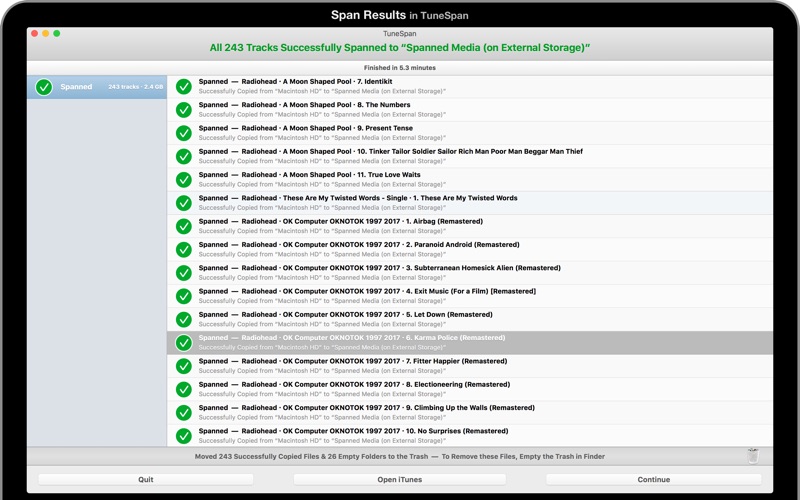
Task: Click 'Successfully Copied' subtitle under Airbag
Action: click(322, 231)
